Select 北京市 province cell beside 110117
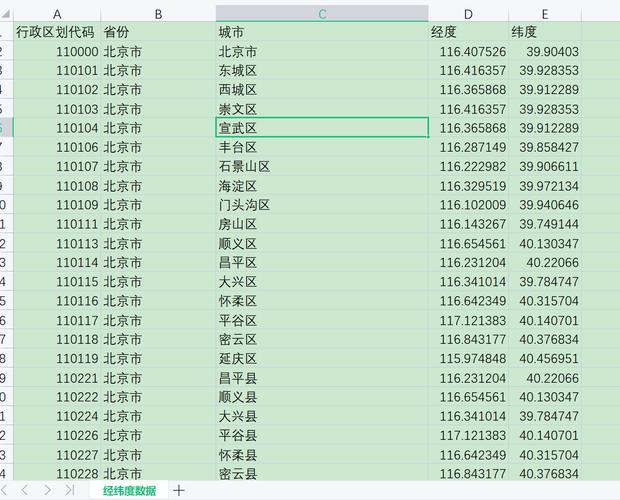This screenshot has width=620, height=500. click(158, 320)
